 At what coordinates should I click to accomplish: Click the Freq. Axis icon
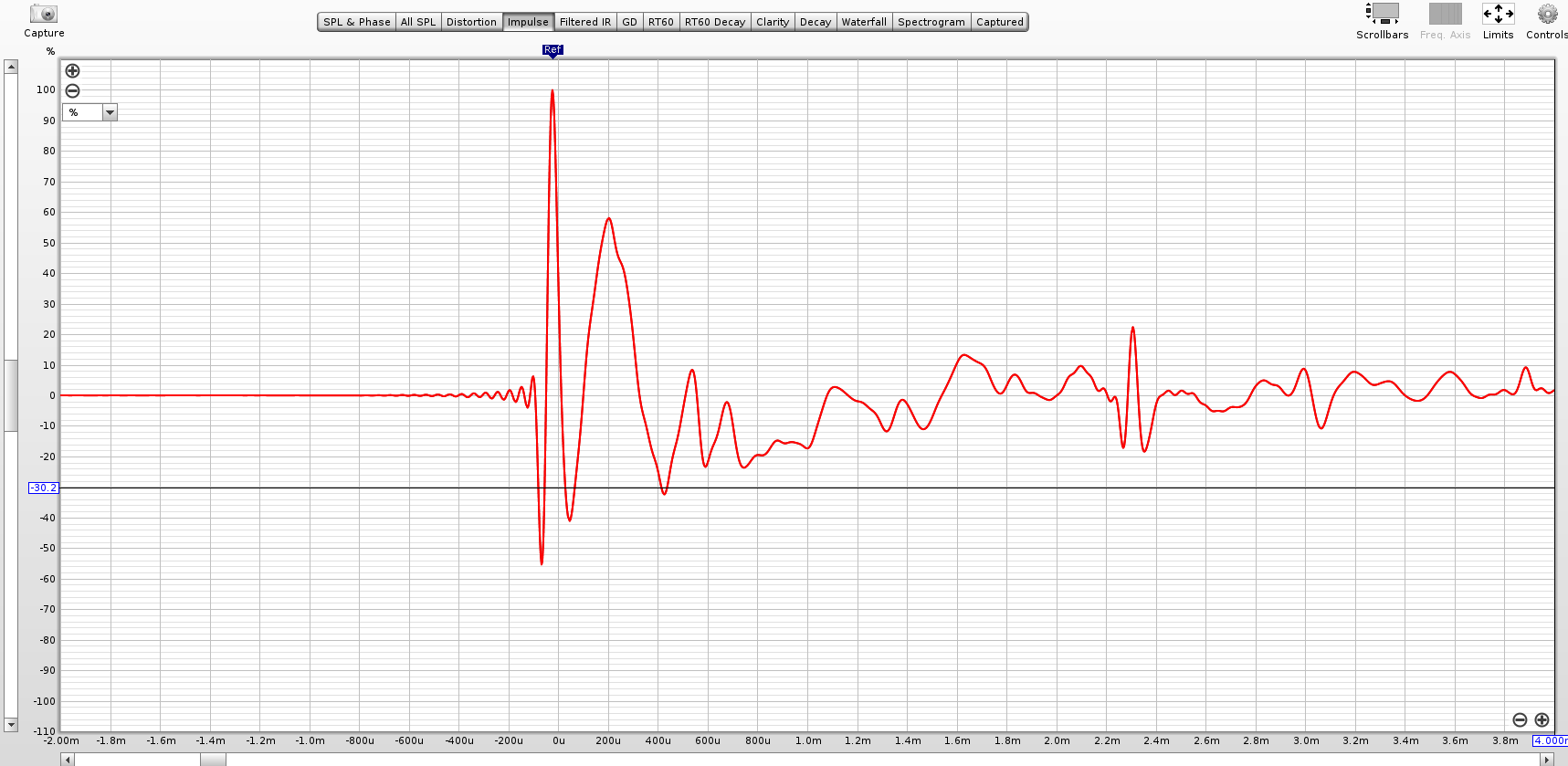pos(1446,14)
